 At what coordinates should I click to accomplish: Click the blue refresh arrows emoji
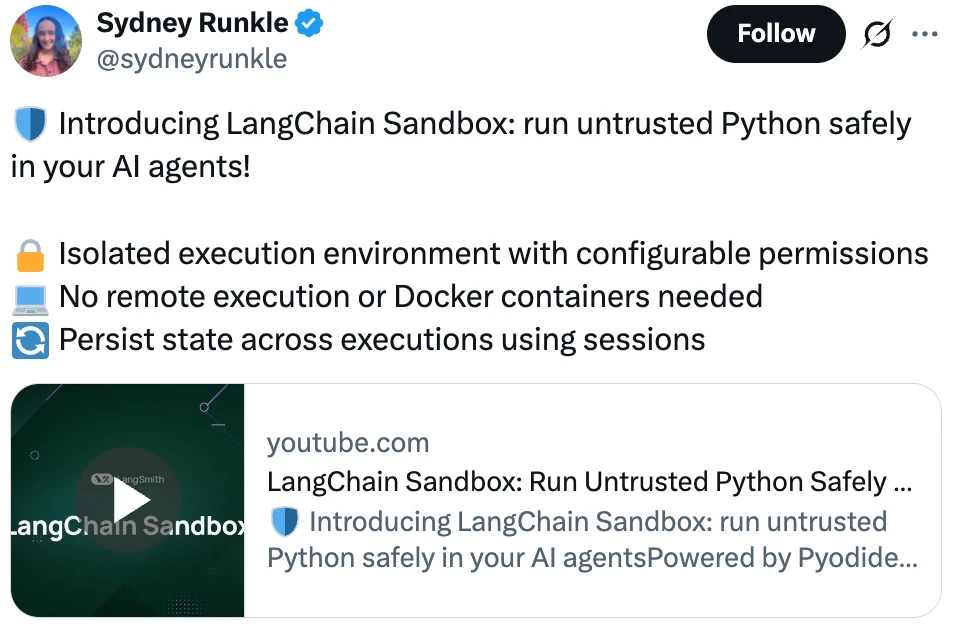(x=30, y=340)
